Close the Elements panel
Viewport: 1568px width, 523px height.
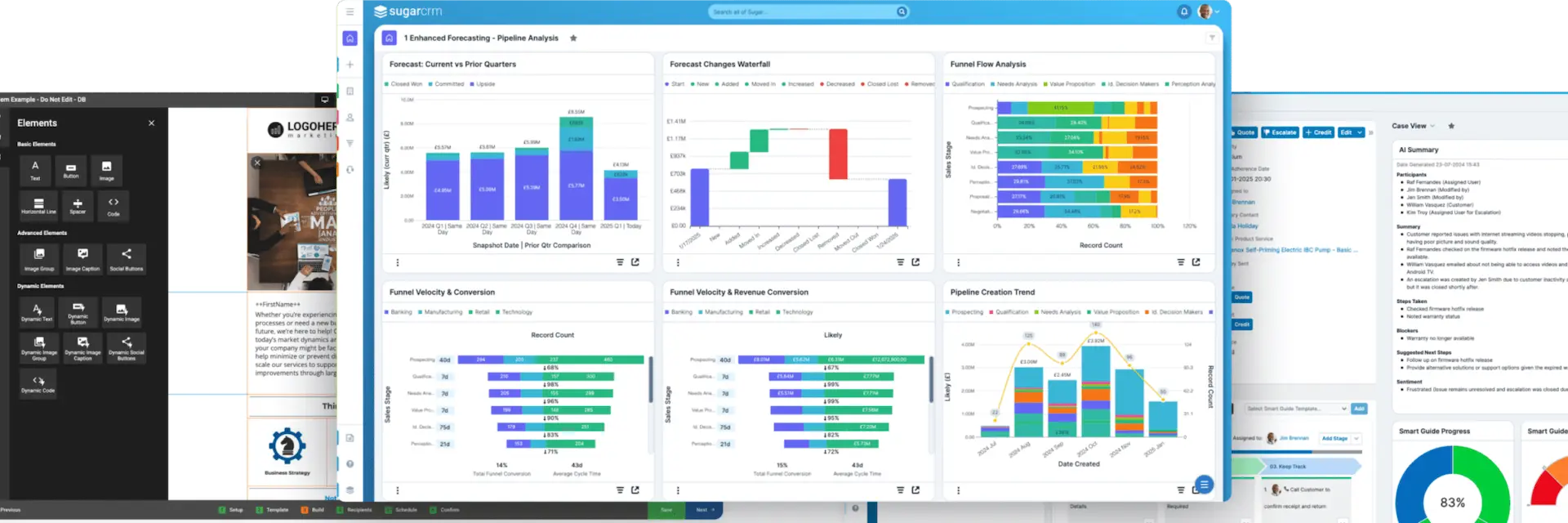tap(151, 123)
